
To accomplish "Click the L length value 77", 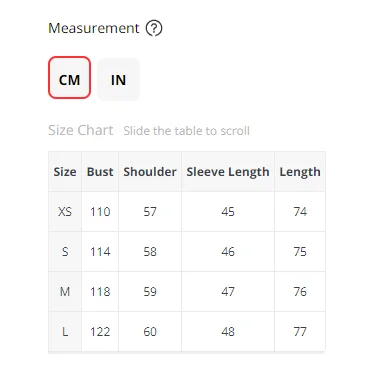I will point(300,332).
